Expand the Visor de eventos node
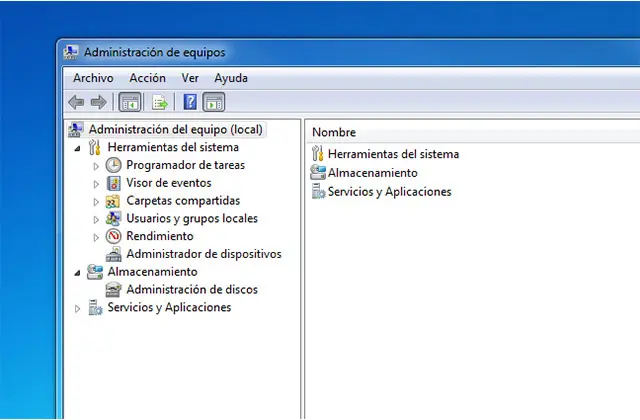This screenshot has height=420, width=640. pos(96,183)
